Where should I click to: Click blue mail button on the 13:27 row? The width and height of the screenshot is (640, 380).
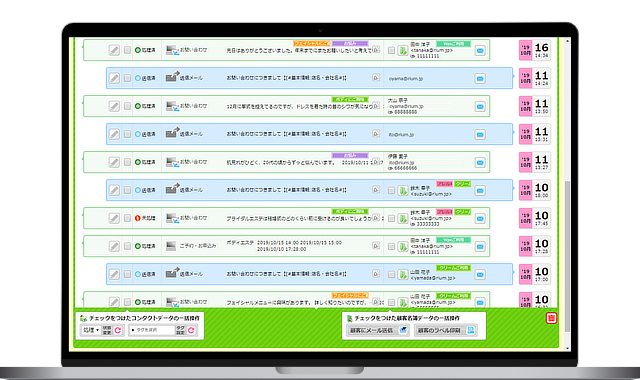pyautogui.click(x=480, y=162)
